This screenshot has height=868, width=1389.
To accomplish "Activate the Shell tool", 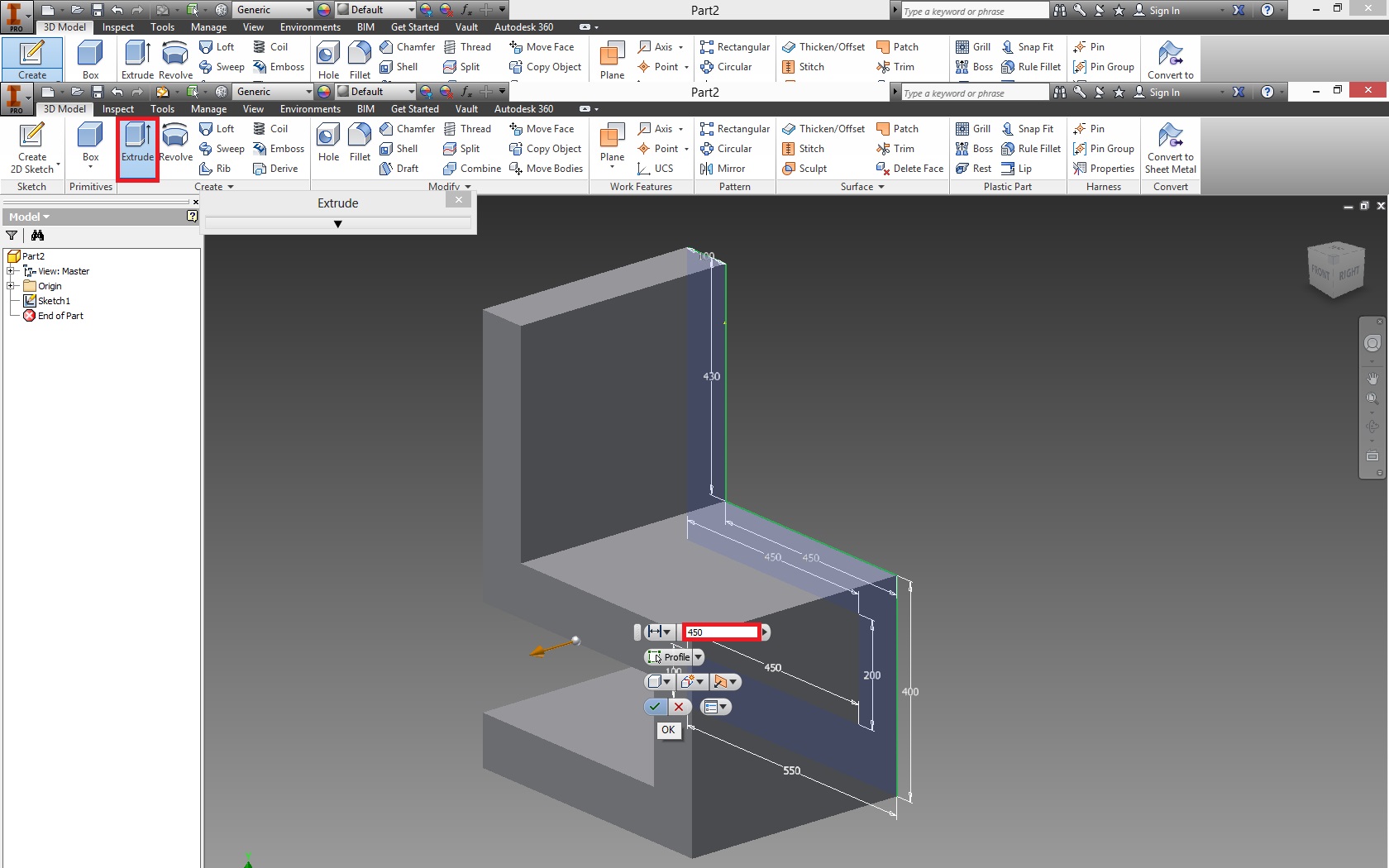I will point(401,149).
